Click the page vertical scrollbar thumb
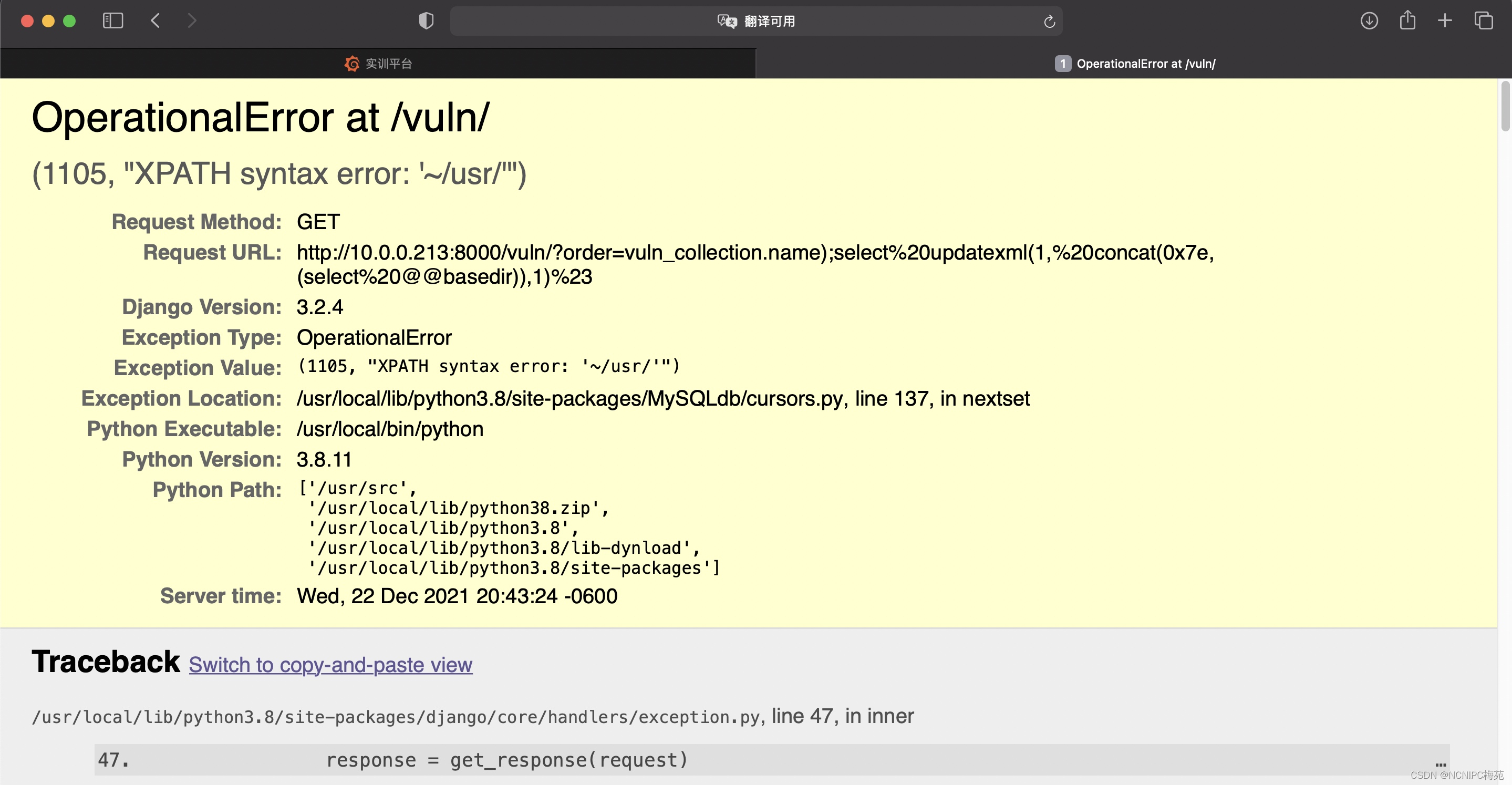The height and width of the screenshot is (785, 1512). [1506, 107]
